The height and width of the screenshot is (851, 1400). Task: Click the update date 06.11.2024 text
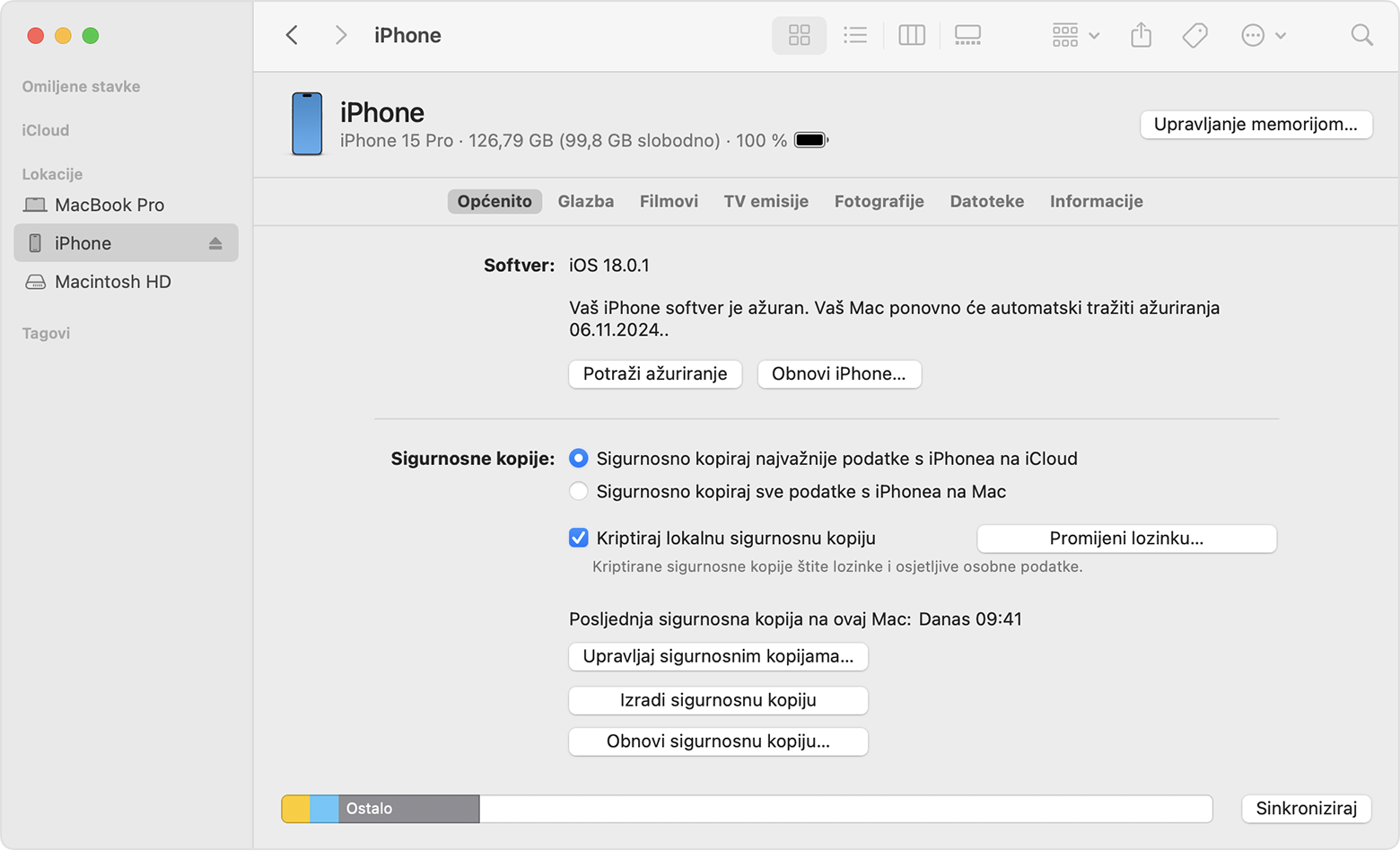[617, 330]
